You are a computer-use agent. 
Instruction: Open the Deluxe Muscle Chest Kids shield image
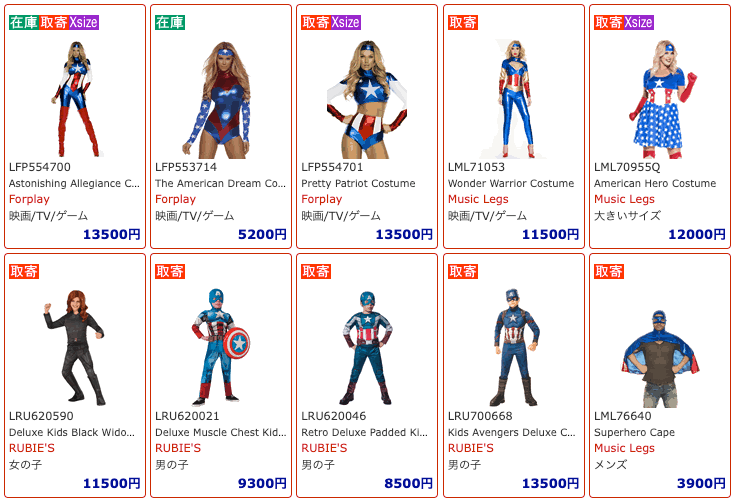pos(220,348)
